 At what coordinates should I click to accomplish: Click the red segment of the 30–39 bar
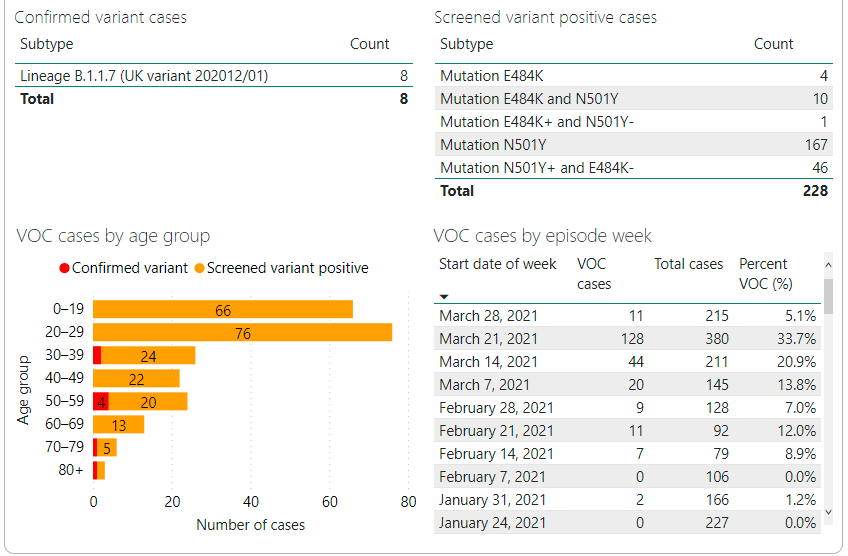click(x=97, y=355)
